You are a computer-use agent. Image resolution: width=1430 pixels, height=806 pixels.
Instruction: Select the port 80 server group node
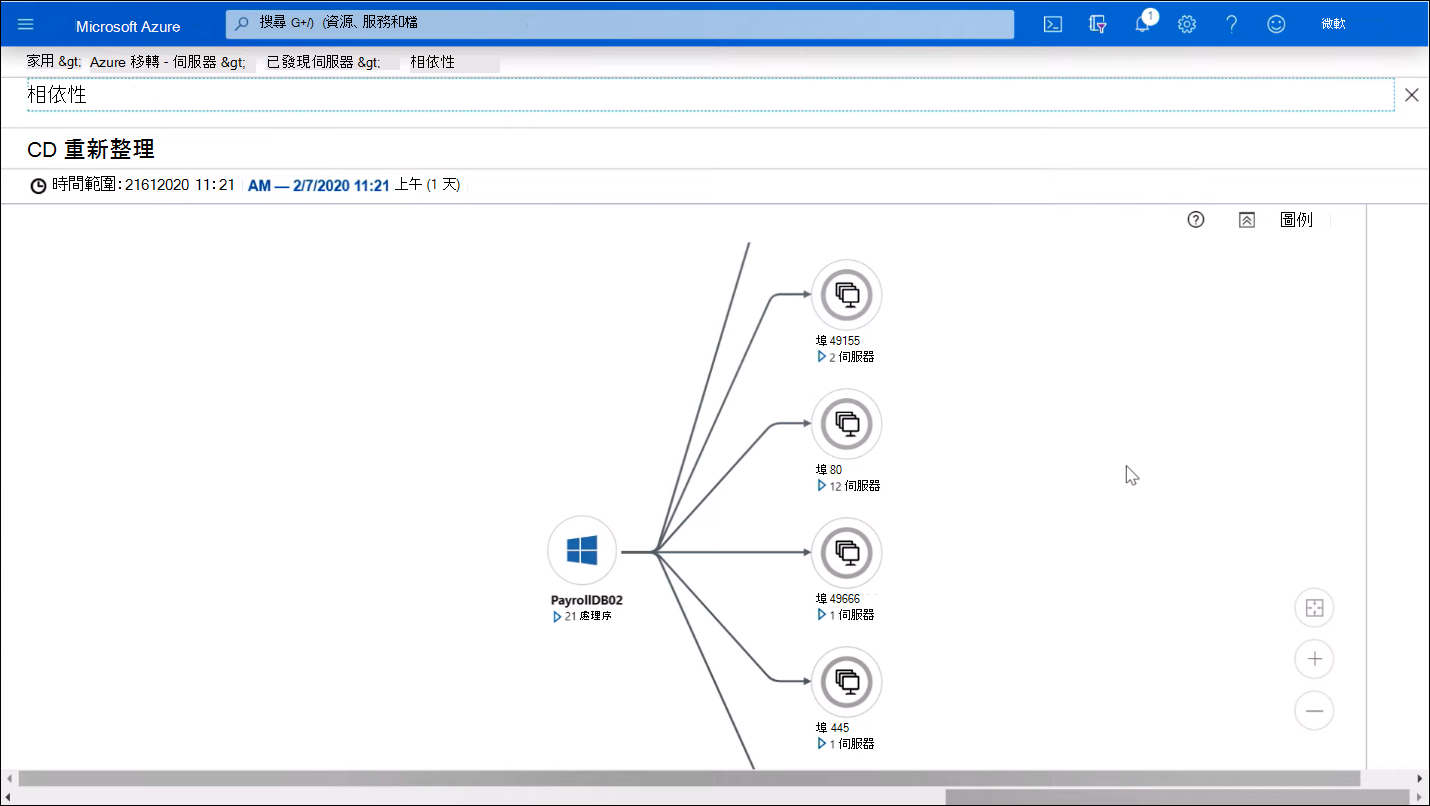click(846, 423)
